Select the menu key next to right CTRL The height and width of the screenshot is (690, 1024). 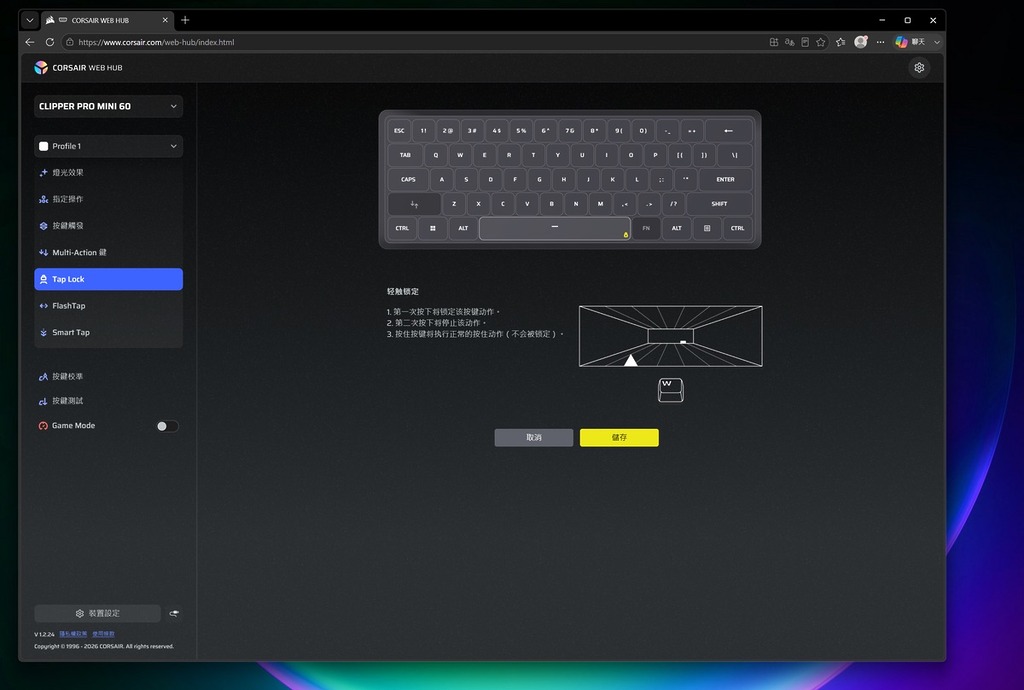(x=707, y=228)
